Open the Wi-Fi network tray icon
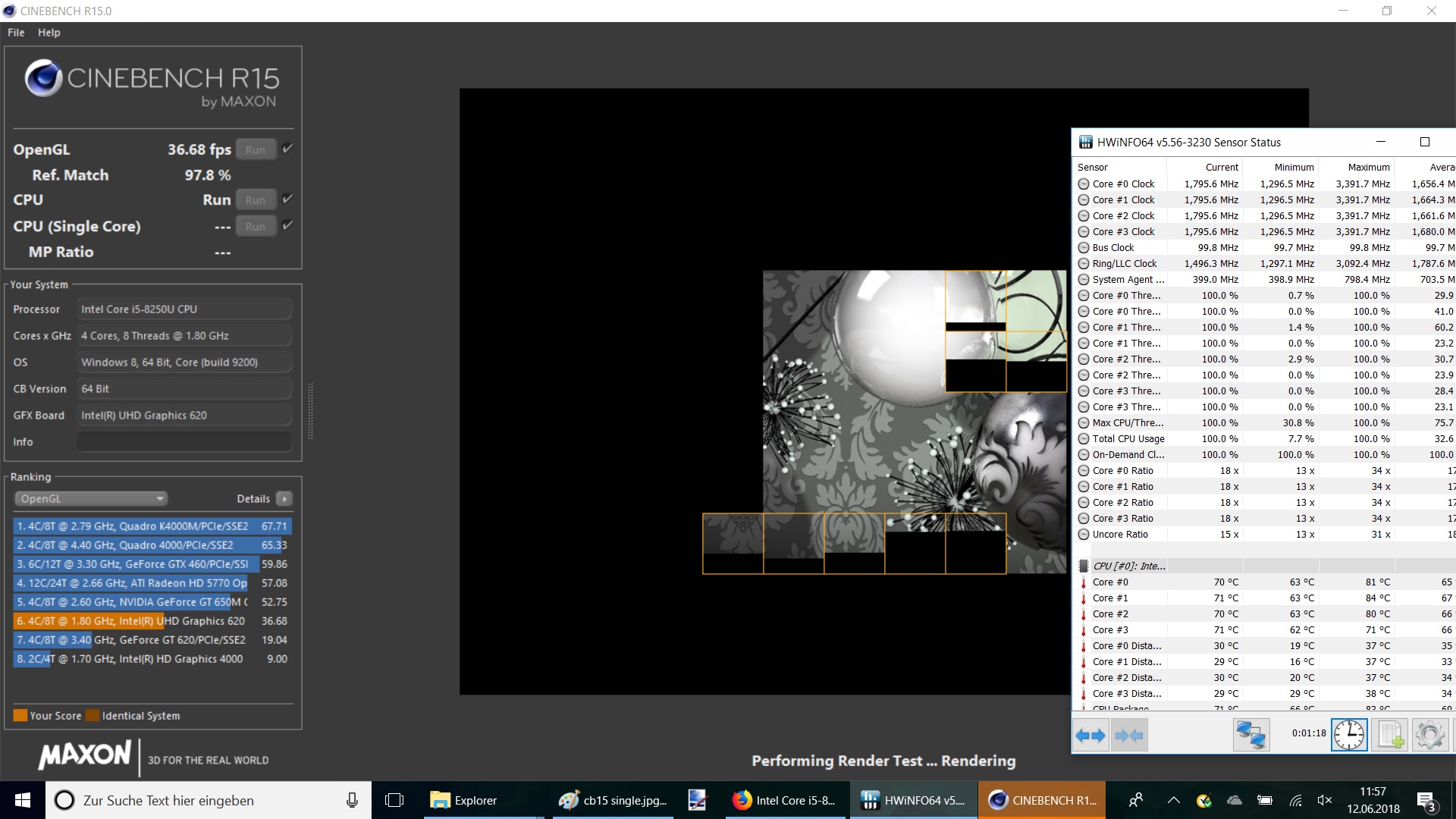This screenshot has height=819, width=1456. click(x=1295, y=800)
